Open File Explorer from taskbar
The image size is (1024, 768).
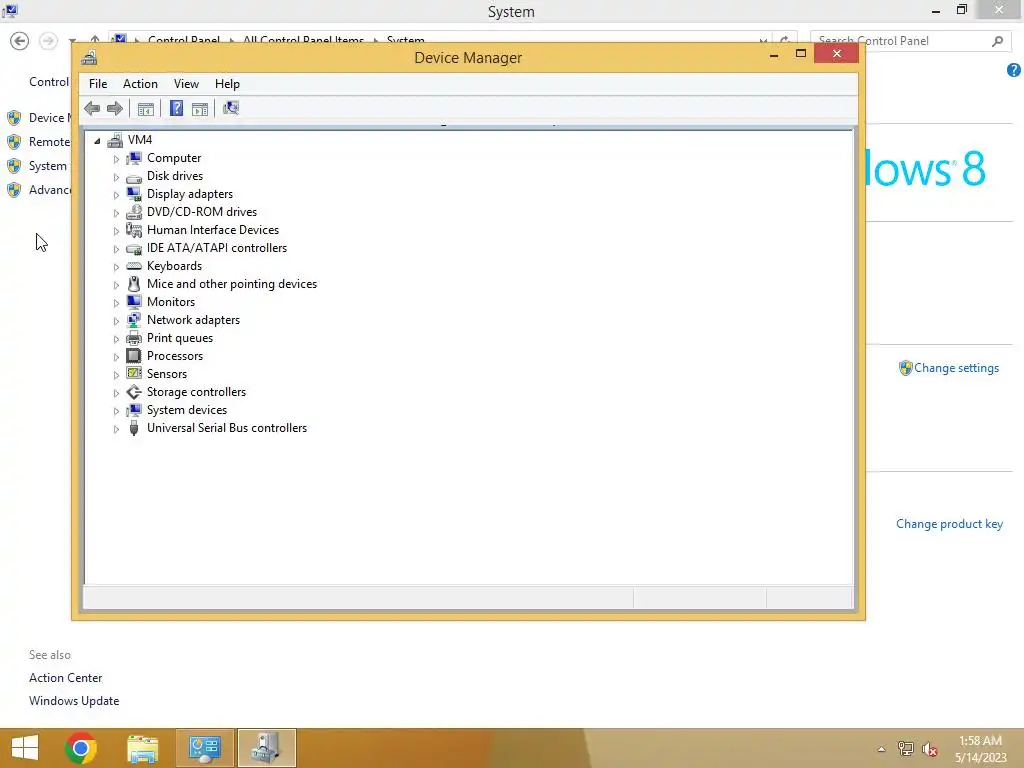(x=142, y=748)
